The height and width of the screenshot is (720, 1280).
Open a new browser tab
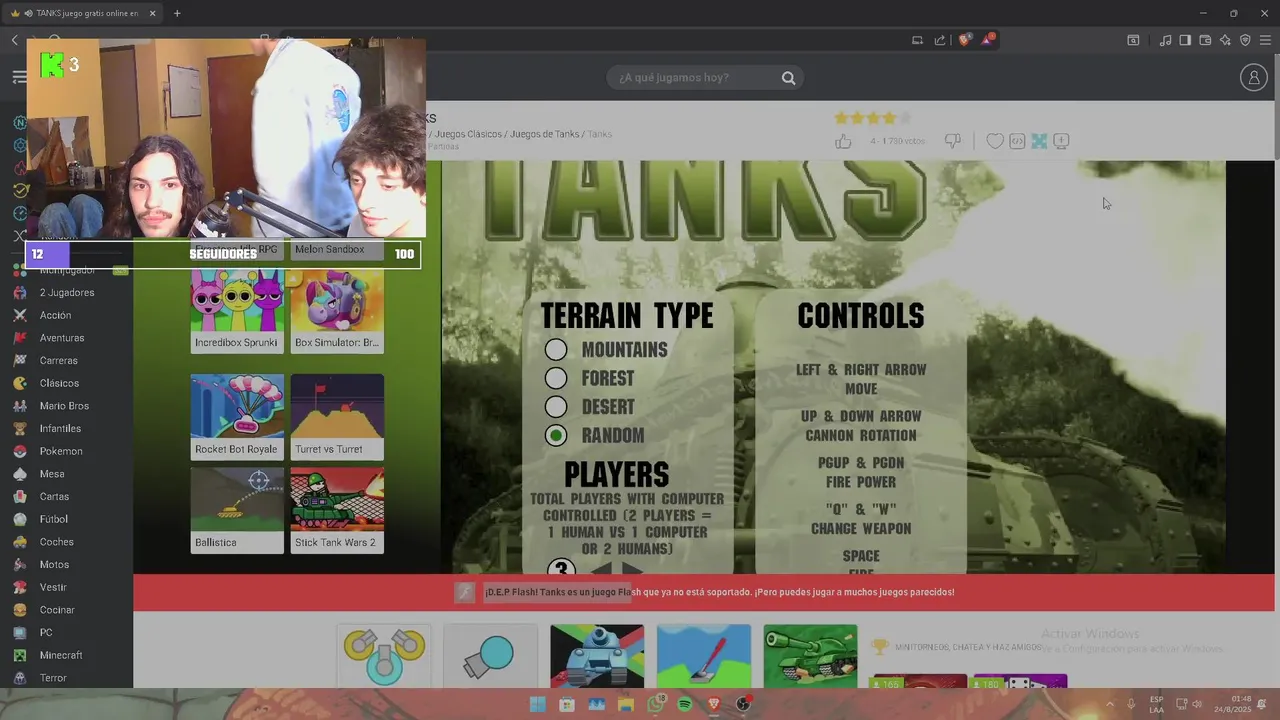click(177, 13)
